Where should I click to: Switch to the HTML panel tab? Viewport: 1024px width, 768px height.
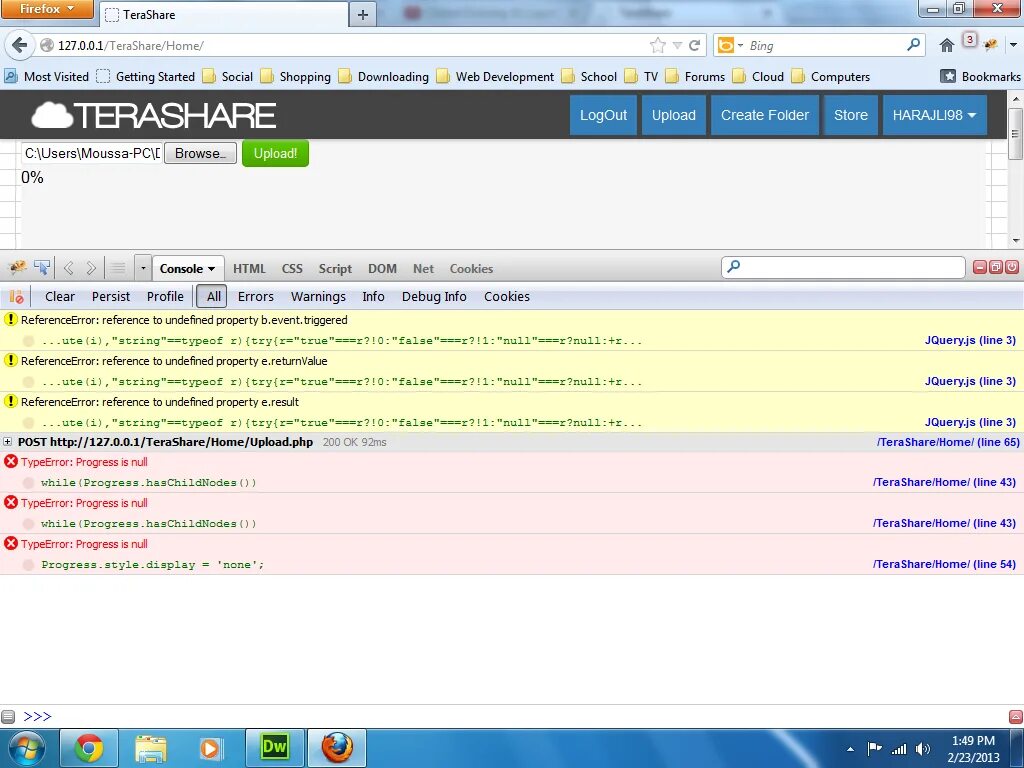(249, 268)
